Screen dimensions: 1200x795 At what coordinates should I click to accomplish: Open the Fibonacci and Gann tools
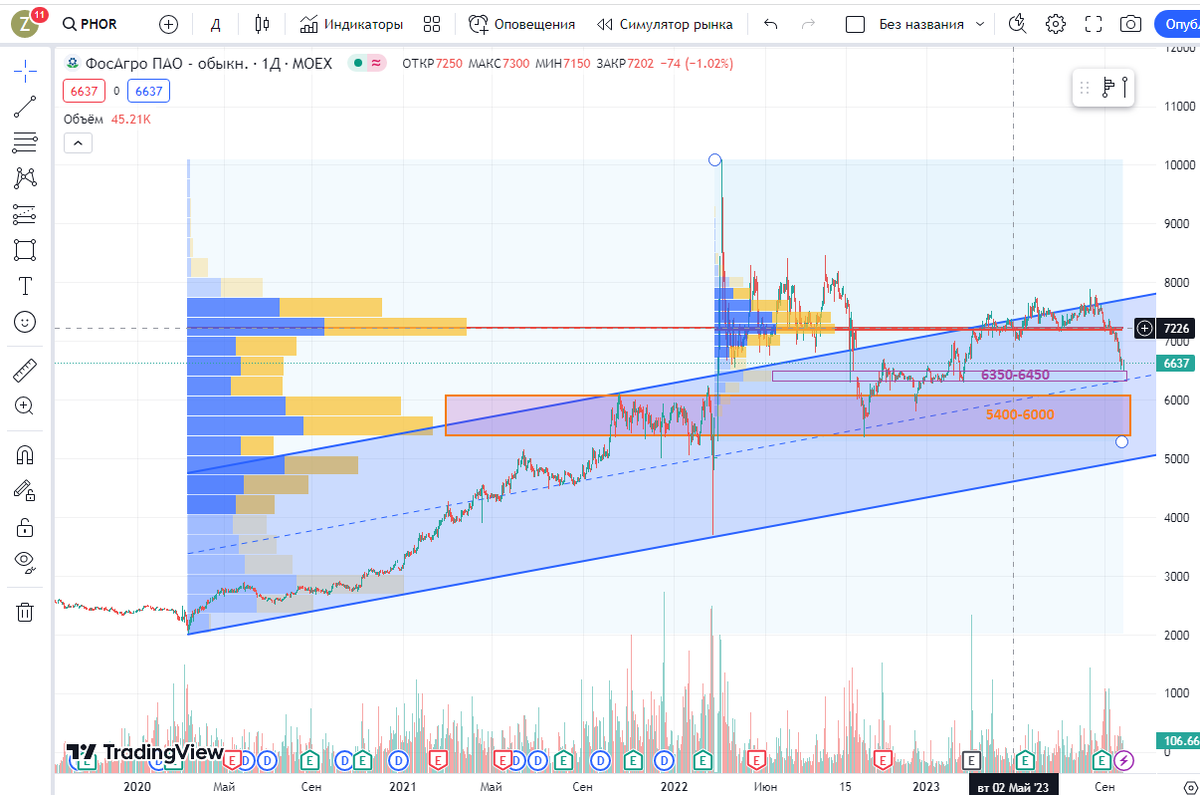[25, 141]
